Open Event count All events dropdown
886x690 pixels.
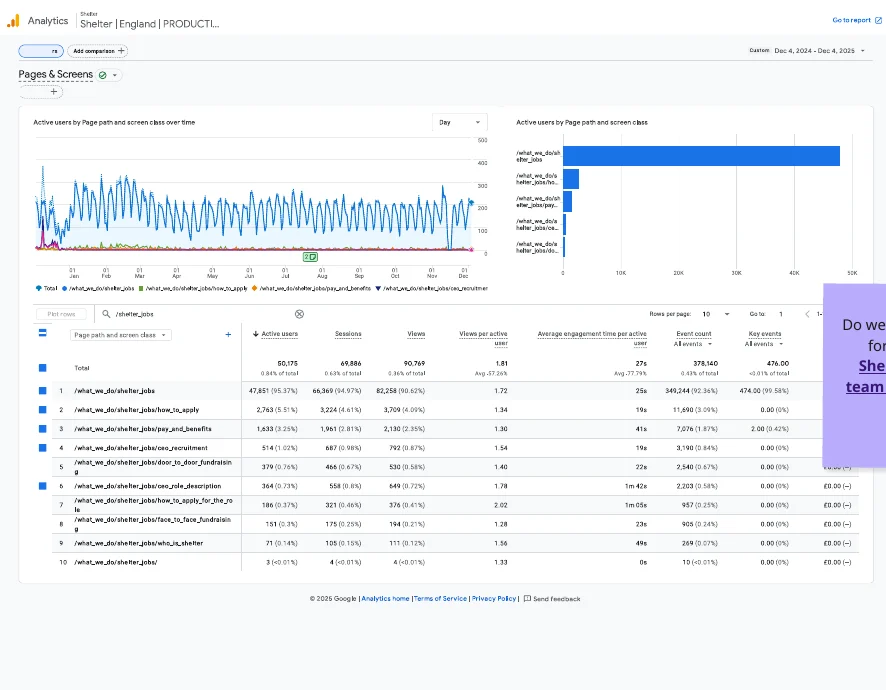(693, 344)
